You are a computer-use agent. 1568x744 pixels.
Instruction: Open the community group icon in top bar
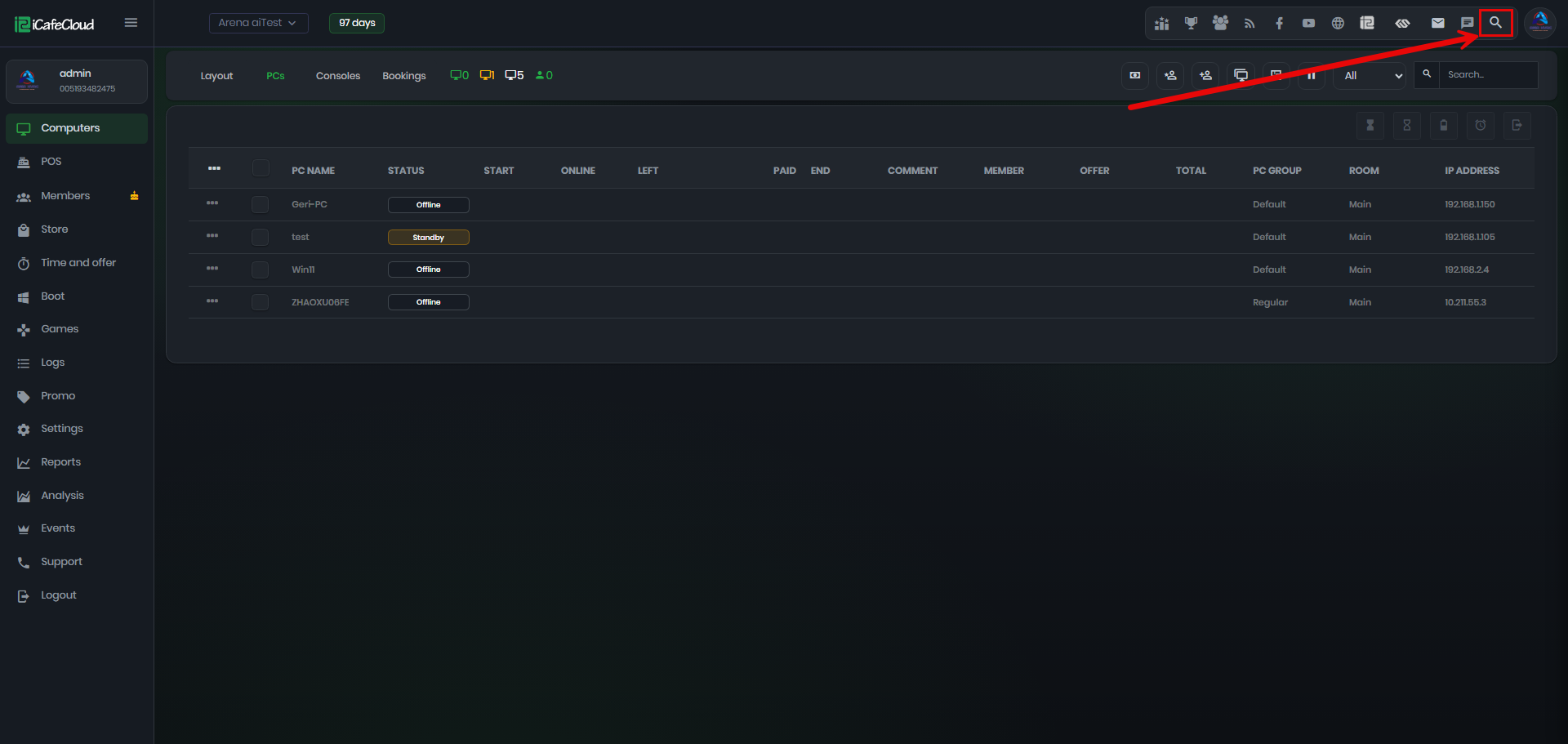click(x=1220, y=23)
